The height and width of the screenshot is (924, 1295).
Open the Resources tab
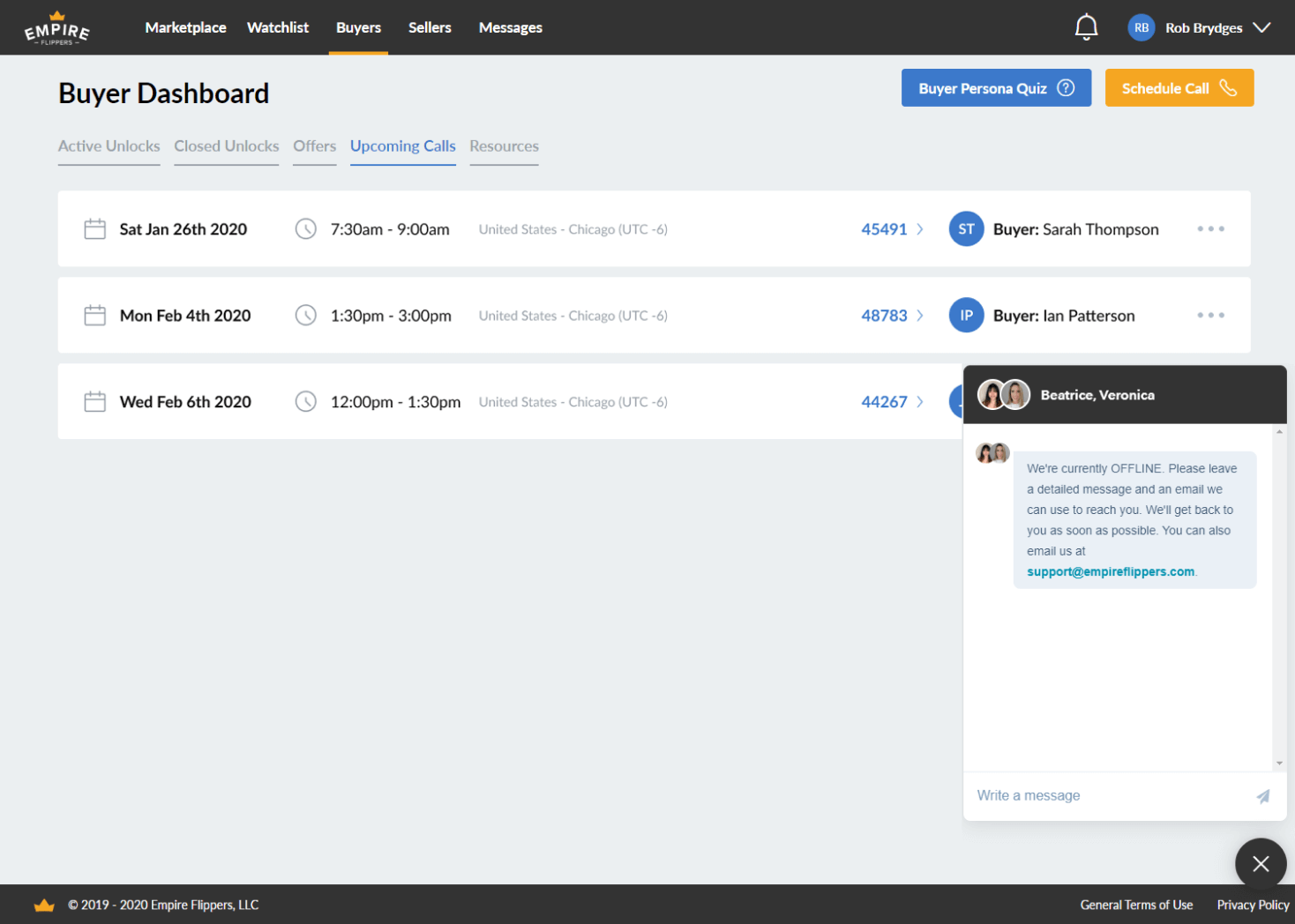504,146
